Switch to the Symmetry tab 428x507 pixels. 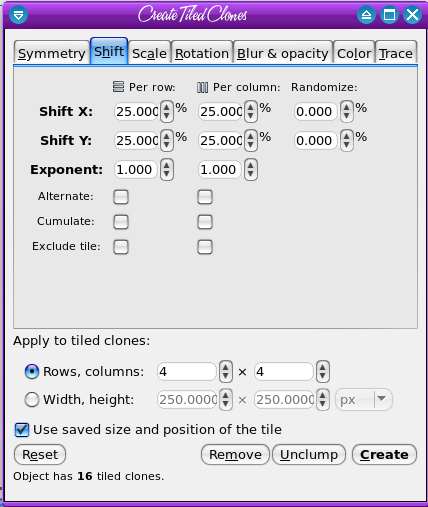click(52, 53)
